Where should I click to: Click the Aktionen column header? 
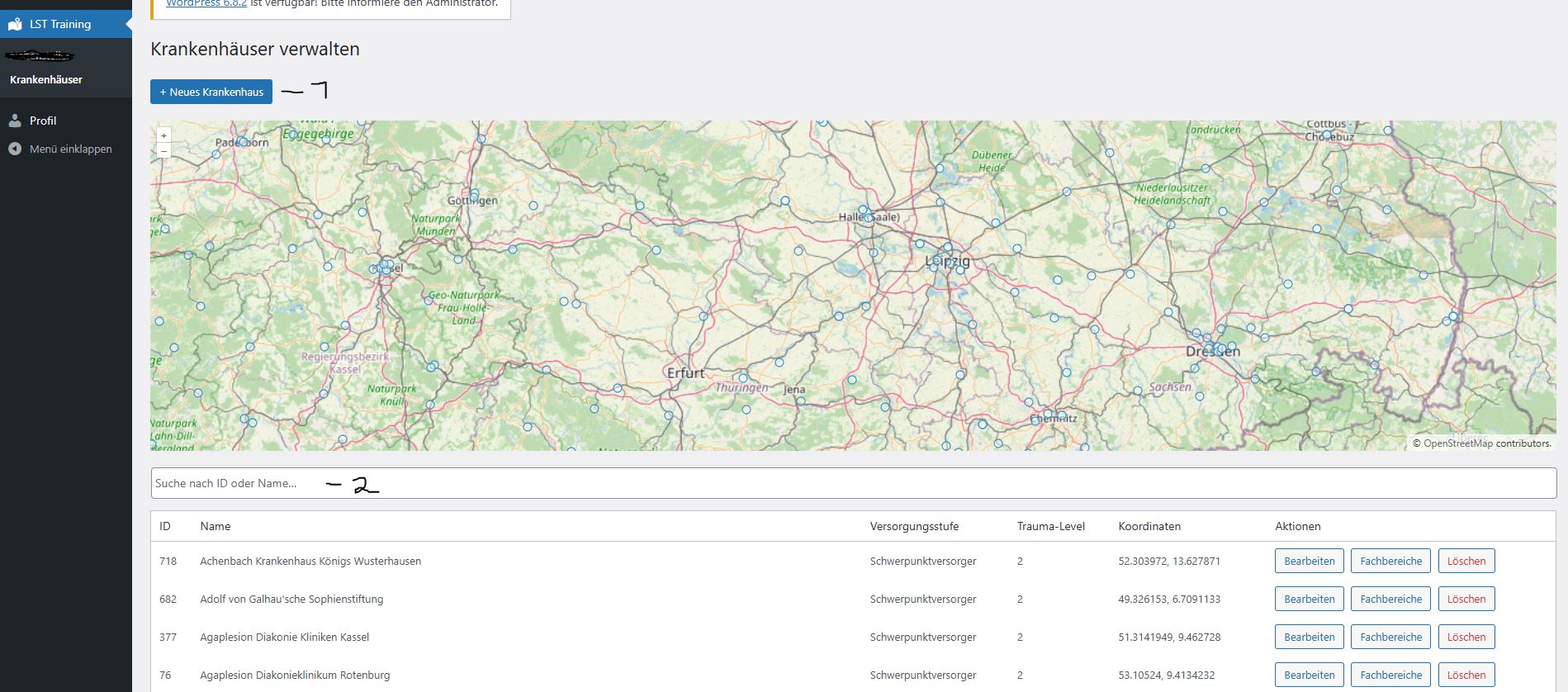1298,526
